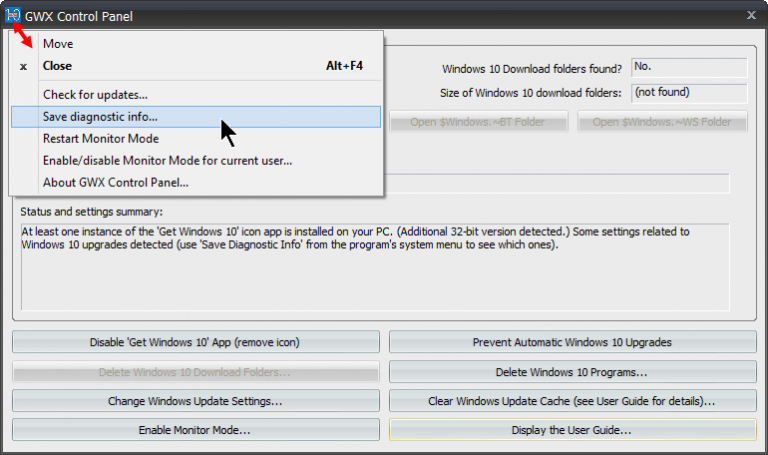Click 'Windows 10 Download folders found?' label

pos(532,69)
